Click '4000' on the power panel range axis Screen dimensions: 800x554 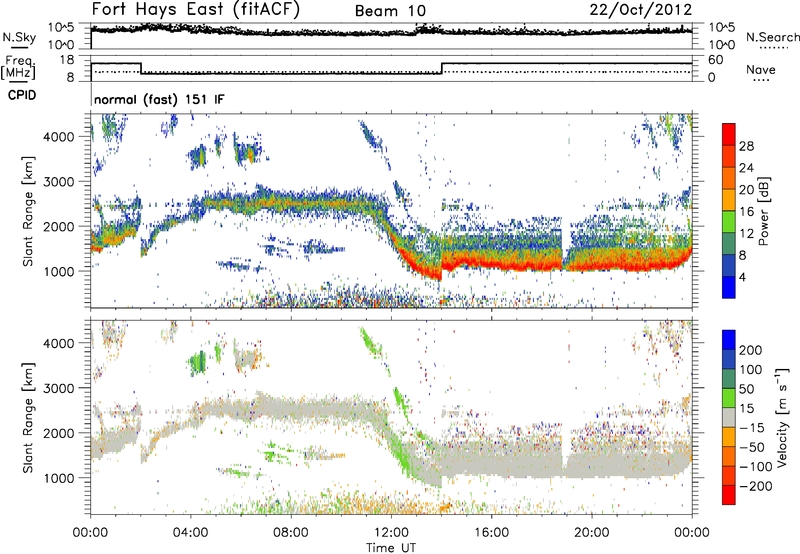(x=58, y=137)
